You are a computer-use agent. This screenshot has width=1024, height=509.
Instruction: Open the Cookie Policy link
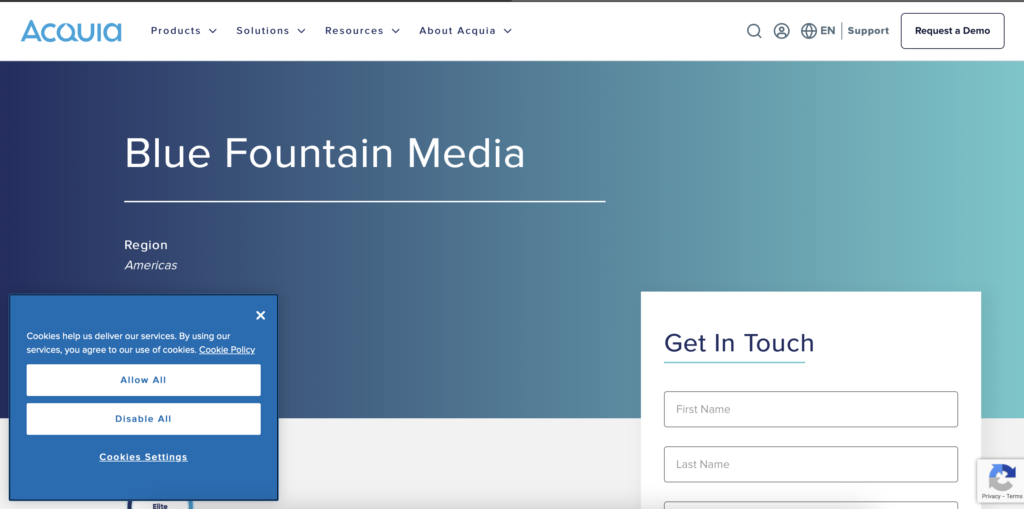(x=227, y=350)
